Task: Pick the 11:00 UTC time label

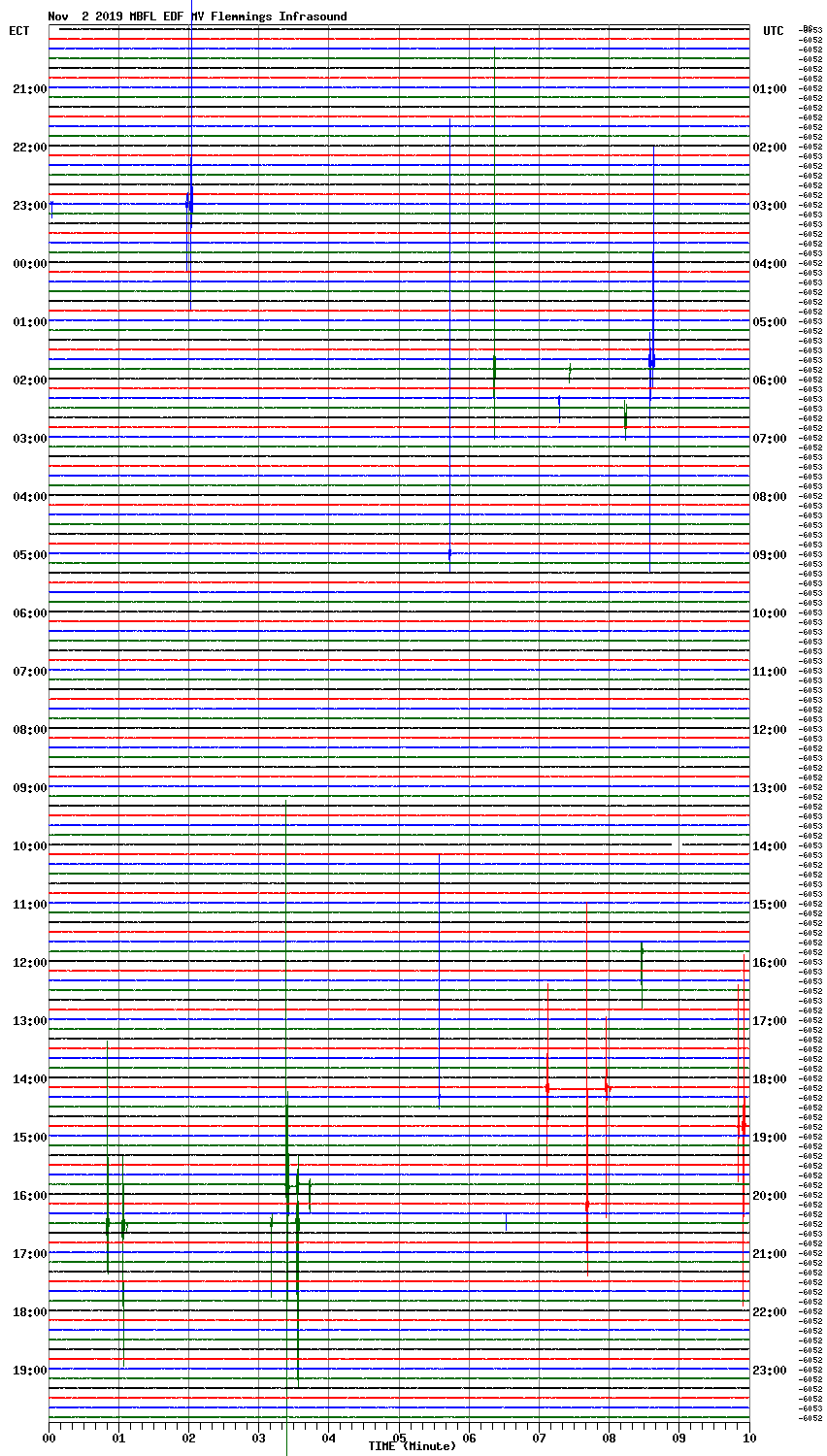Action: coord(770,672)
